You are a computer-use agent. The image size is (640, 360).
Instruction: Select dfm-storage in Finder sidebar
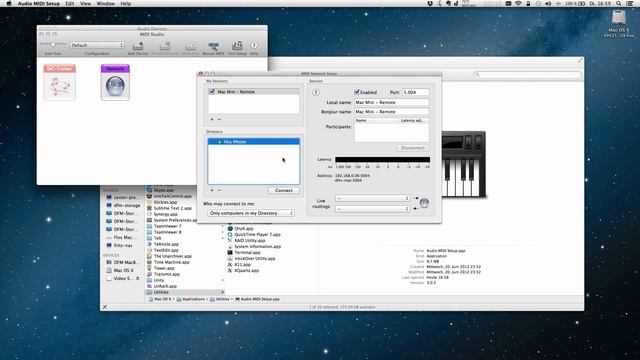(x=123, y=206)
